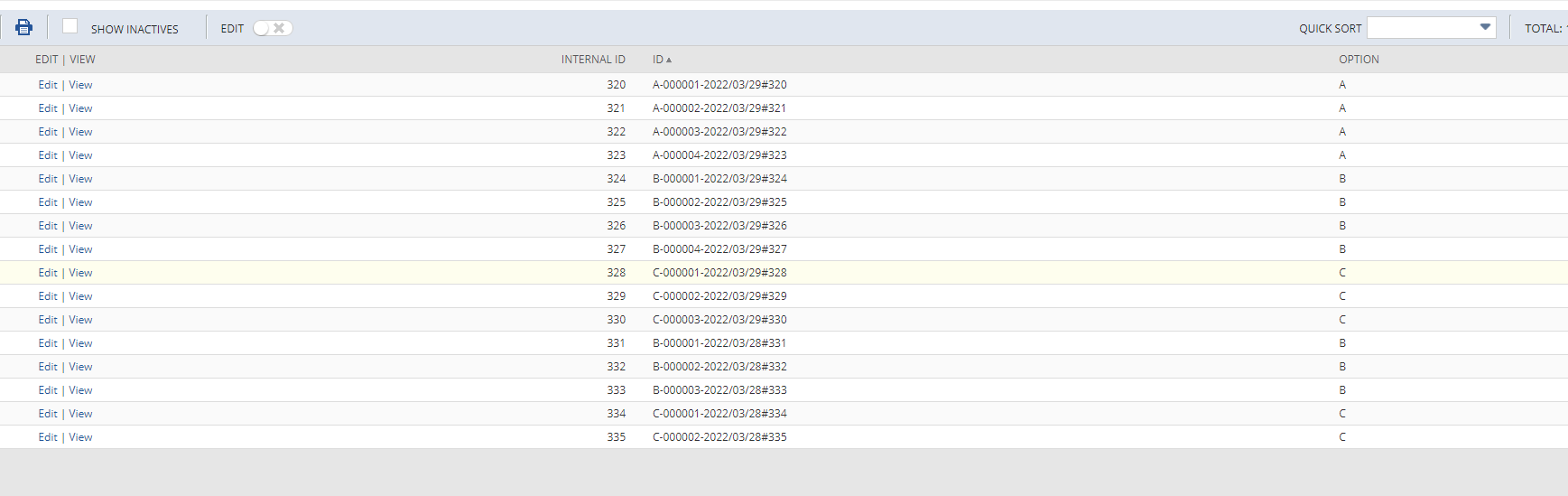
Task: View record with internal ID 329
Action: 80,296
